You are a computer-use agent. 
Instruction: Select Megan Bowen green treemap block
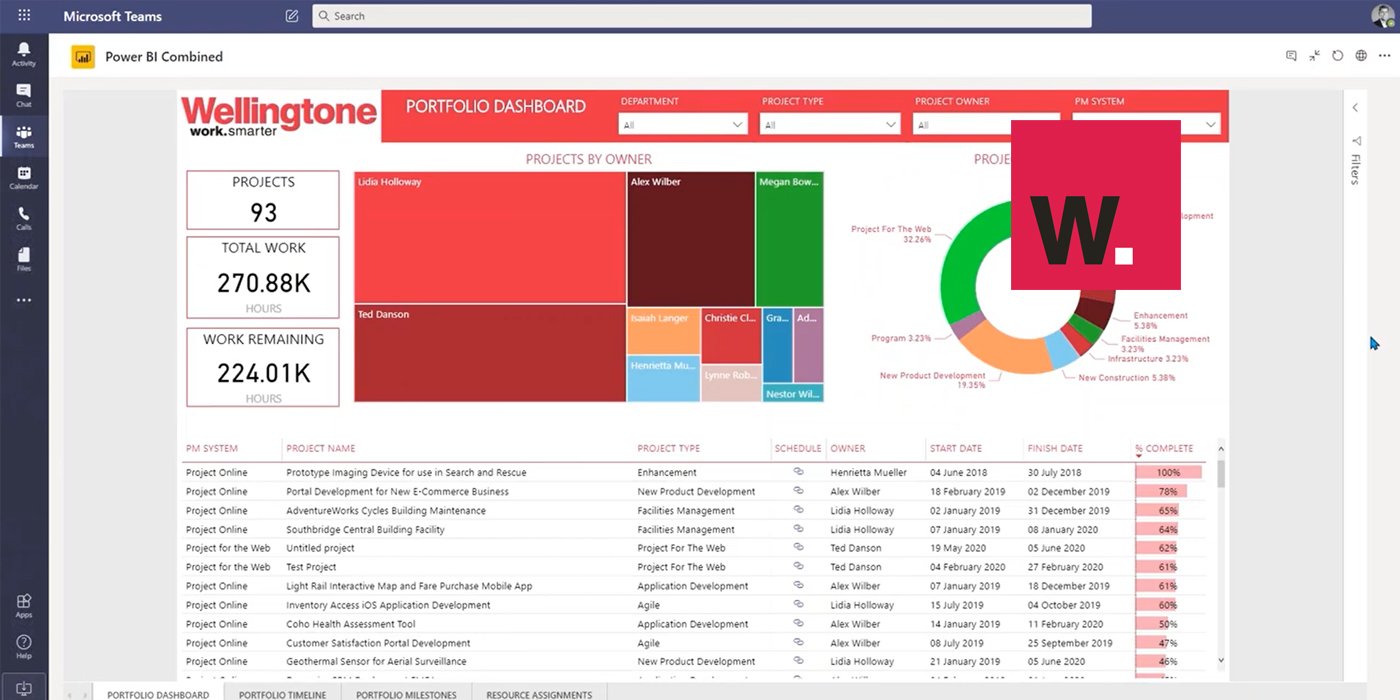(x=789, y=239)
